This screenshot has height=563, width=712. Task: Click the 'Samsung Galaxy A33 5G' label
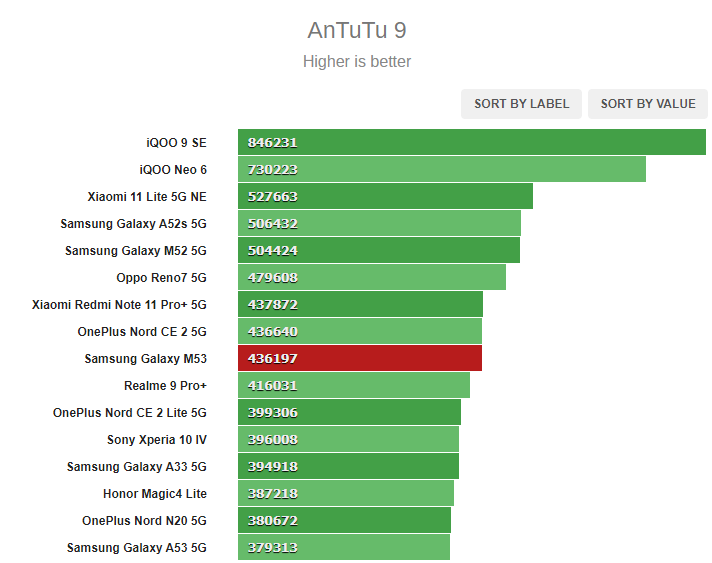point(137,467)
